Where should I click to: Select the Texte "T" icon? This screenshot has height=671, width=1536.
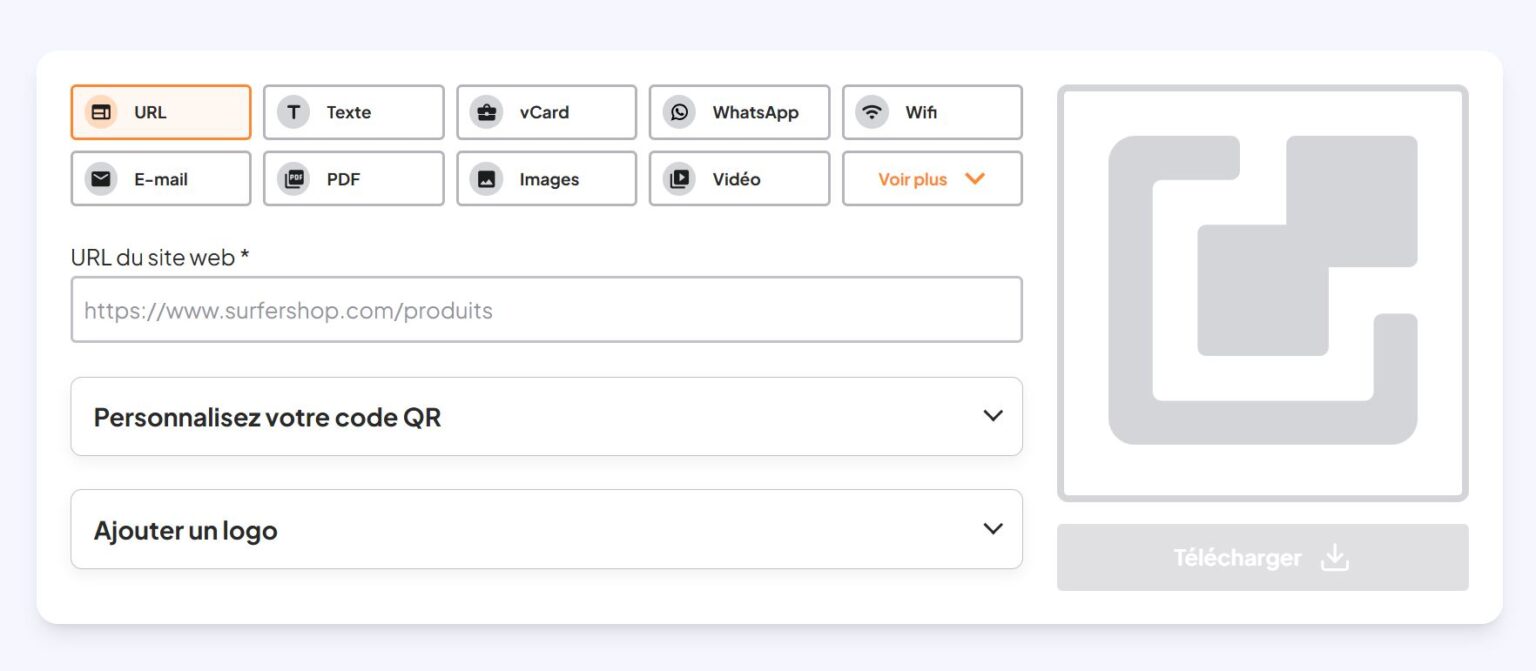coord(293,112)
